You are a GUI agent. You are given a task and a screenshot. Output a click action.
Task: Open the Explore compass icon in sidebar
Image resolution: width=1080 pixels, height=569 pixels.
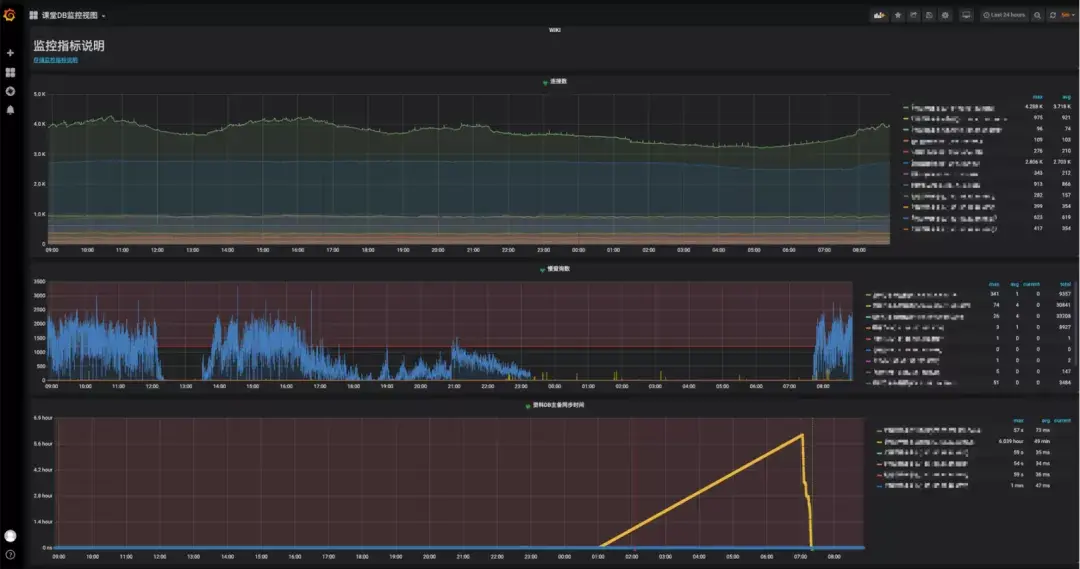10,91
